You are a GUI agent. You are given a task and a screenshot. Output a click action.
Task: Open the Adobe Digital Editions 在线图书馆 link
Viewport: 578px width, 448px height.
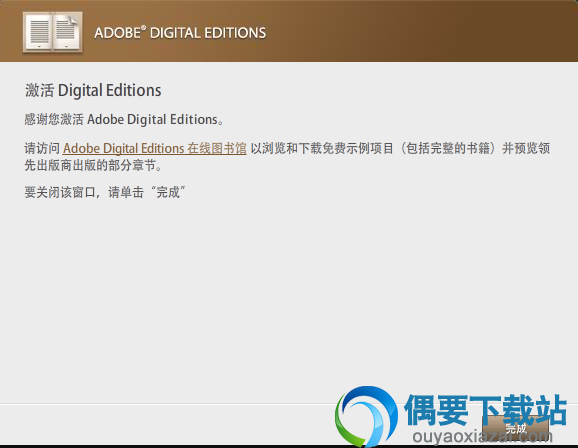click(x=154, y=148)
